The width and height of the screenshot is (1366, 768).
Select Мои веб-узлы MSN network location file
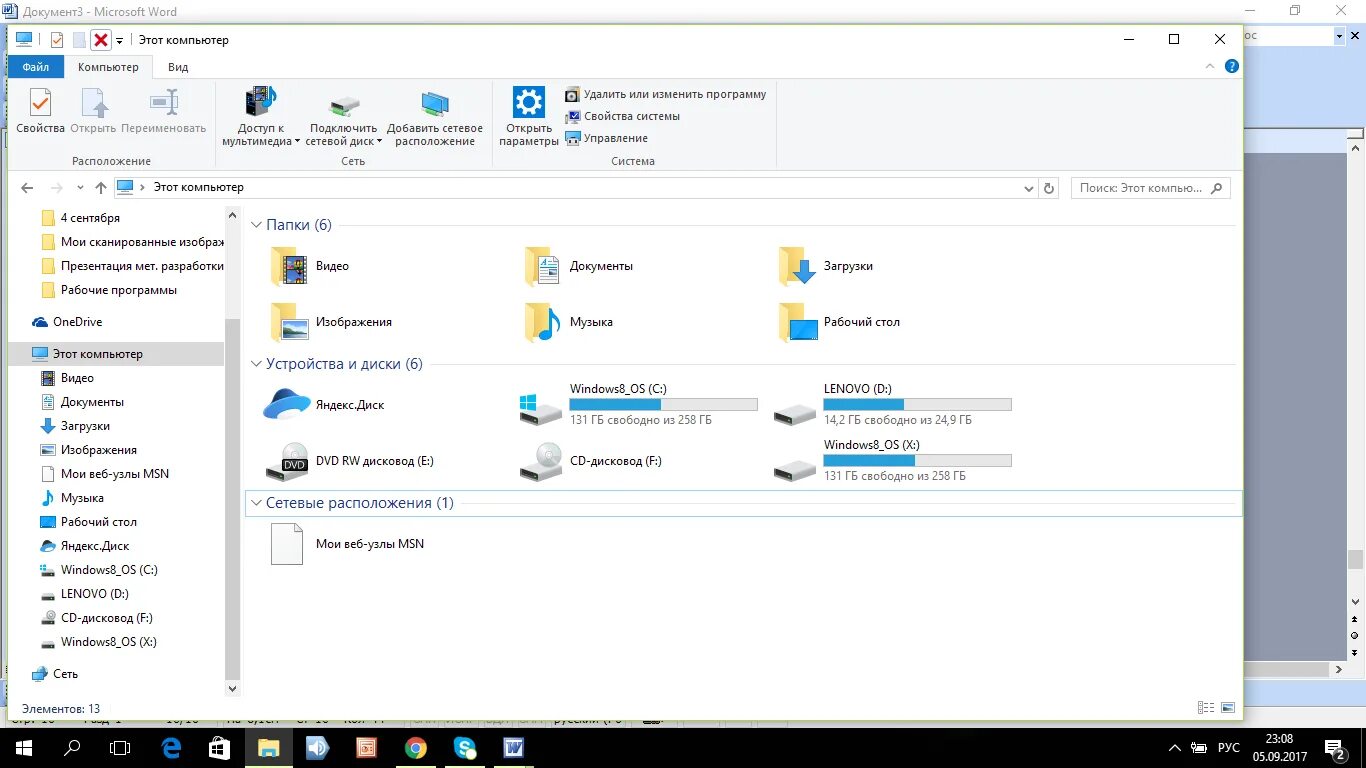pyautogui.click(x=348, y=544)
